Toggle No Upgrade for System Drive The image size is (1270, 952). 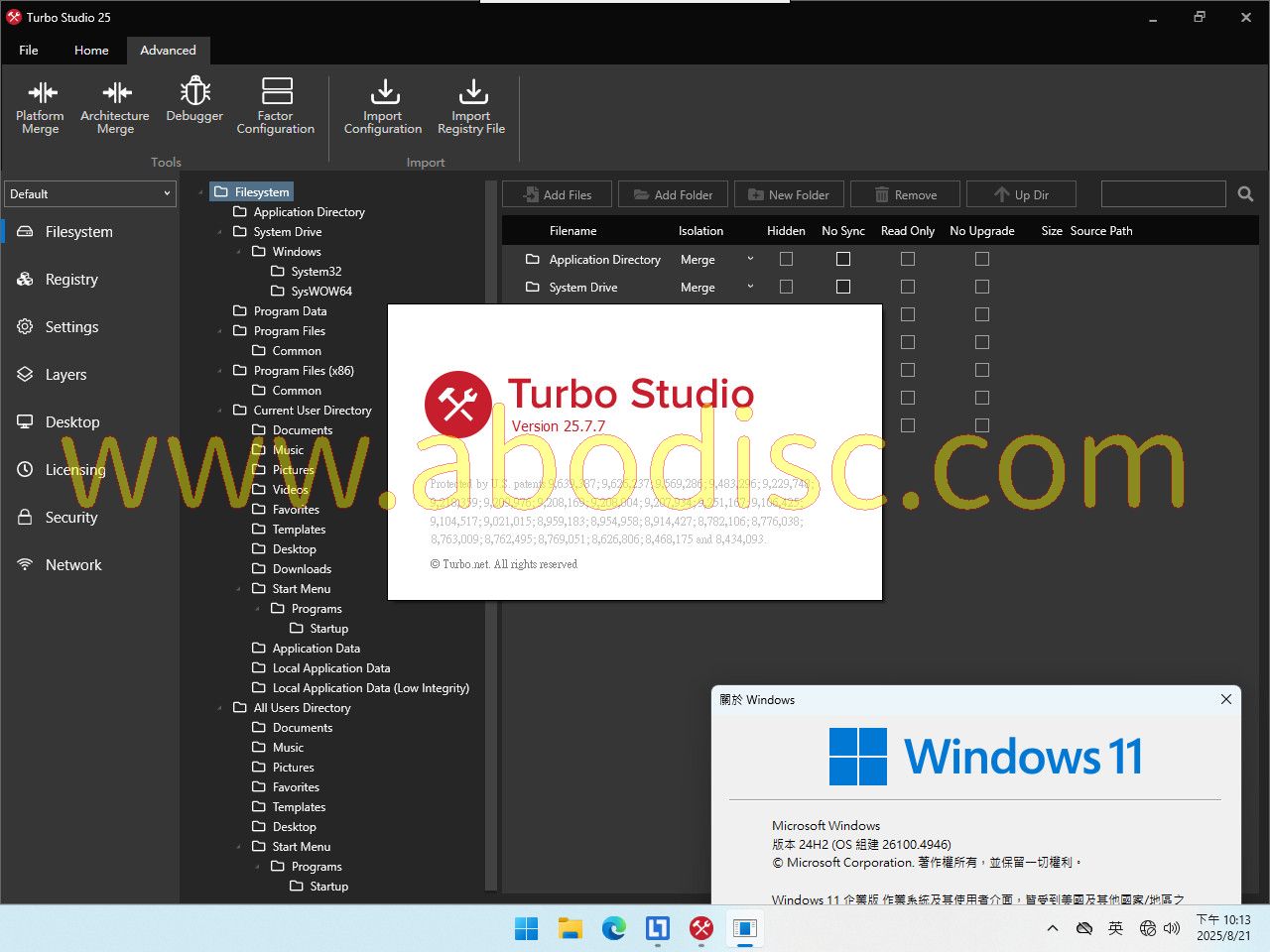(982, 287)
